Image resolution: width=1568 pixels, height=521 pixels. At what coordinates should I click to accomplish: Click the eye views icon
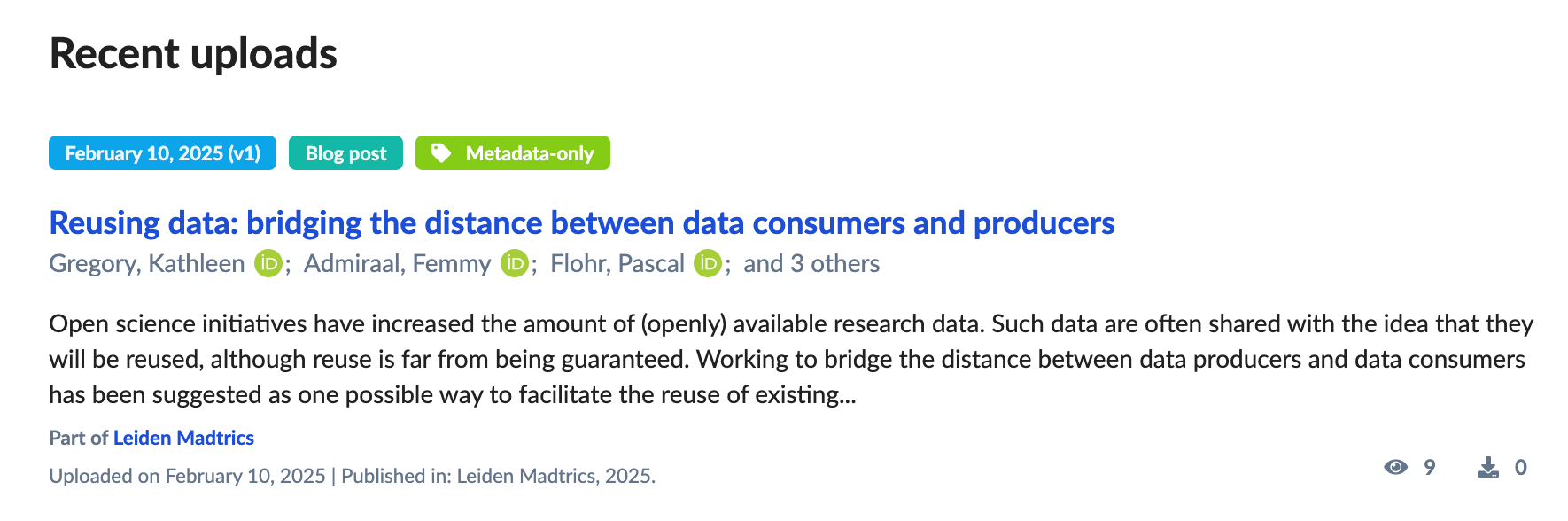point(1396,467)
